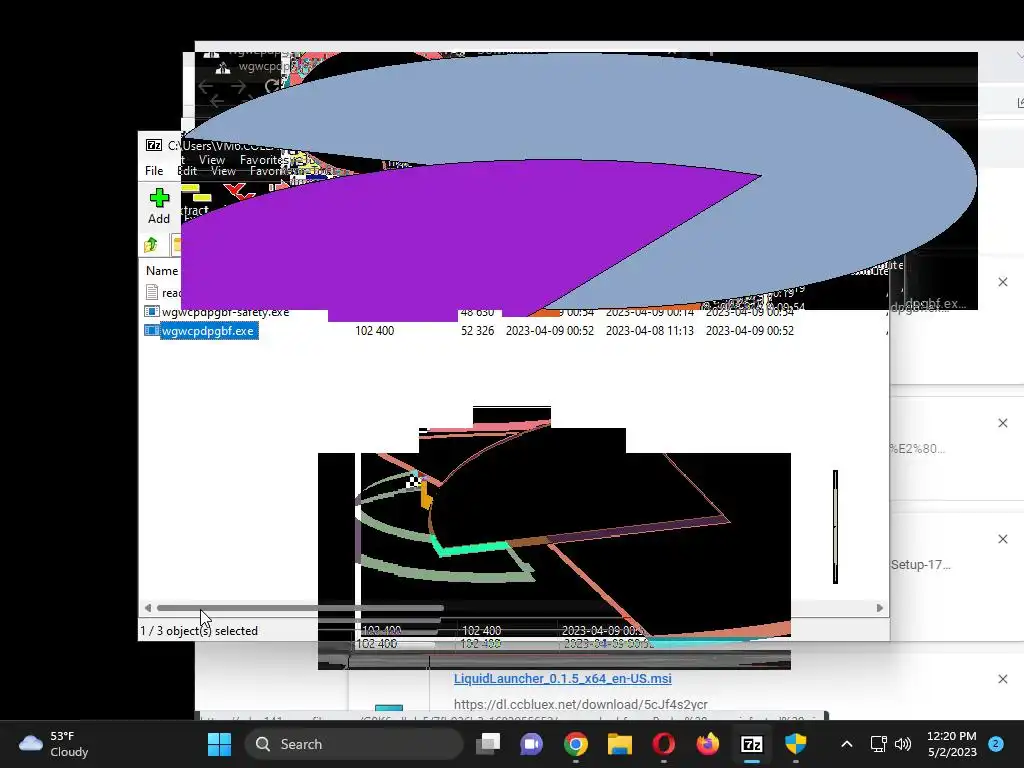The height and width of the screenshot is (768, 1024).
Task: Click the readme text file icon
Action: pos(152,292)
